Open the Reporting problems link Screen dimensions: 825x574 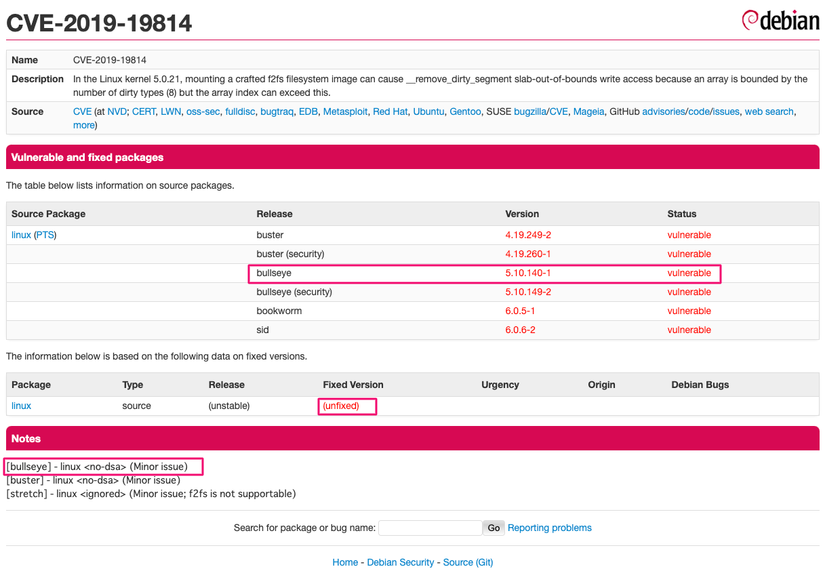549,528
